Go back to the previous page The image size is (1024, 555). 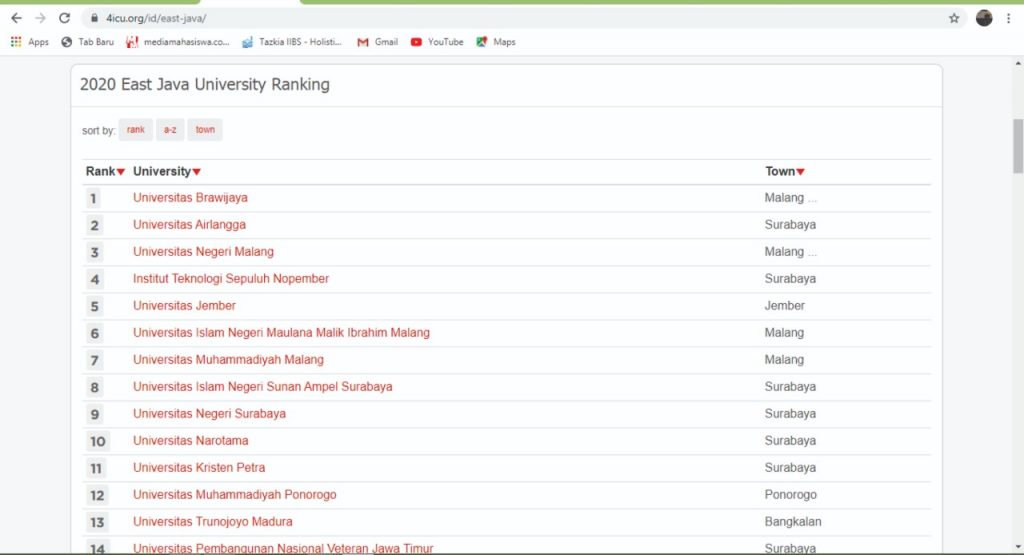[x=16, y=18]
